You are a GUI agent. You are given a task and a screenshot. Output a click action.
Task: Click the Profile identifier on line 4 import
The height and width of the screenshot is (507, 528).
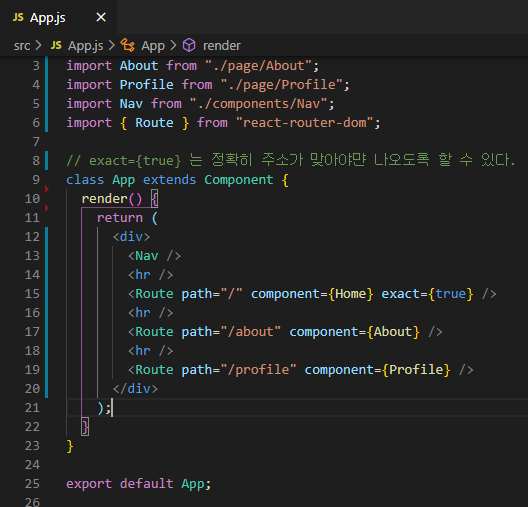point(146,84)
